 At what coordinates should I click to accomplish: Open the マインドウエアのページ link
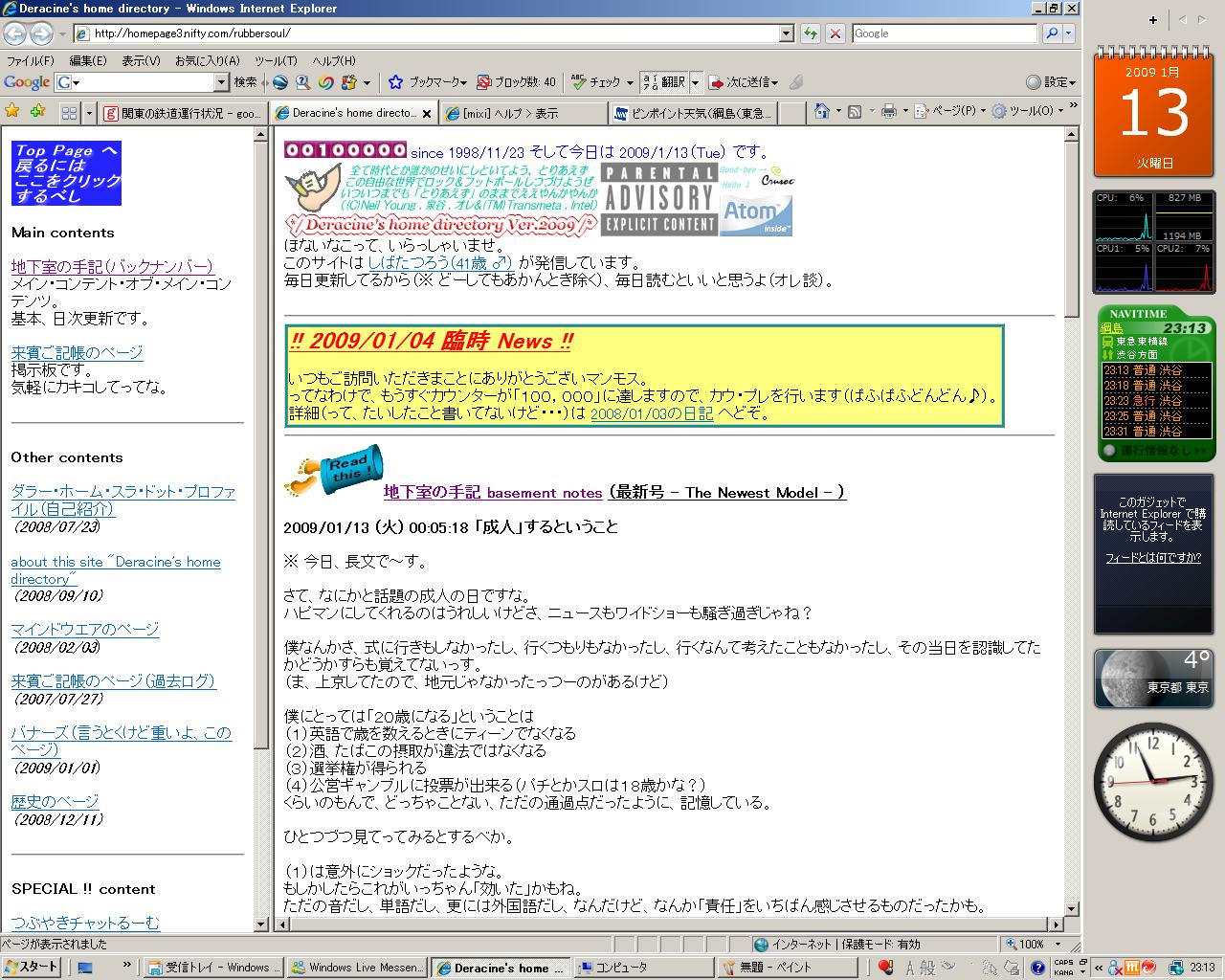(x=85, y=629)
